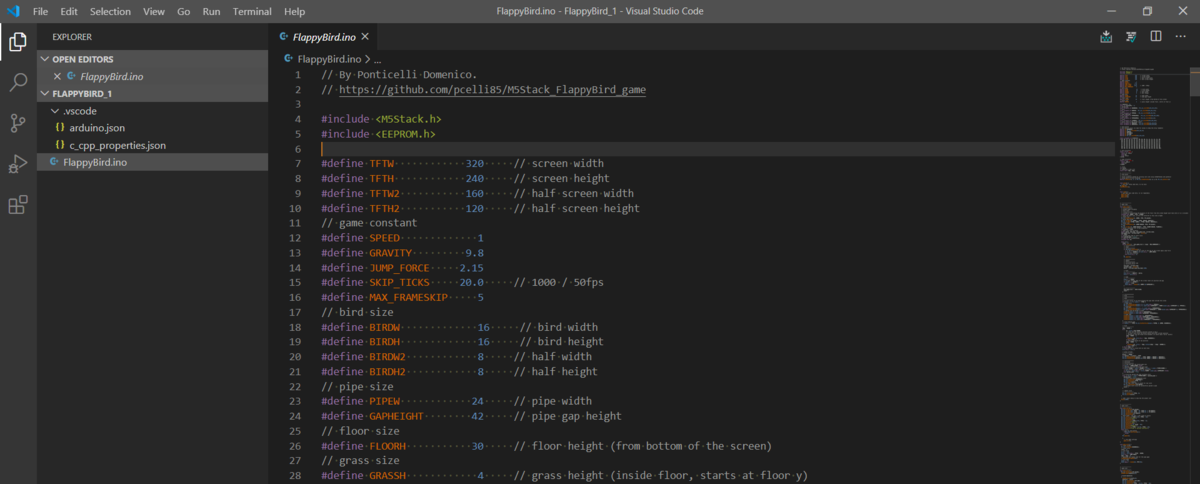
Task: Open breadcrumb ellipsis symbol dropdown
Action: [x=377, y=59]
